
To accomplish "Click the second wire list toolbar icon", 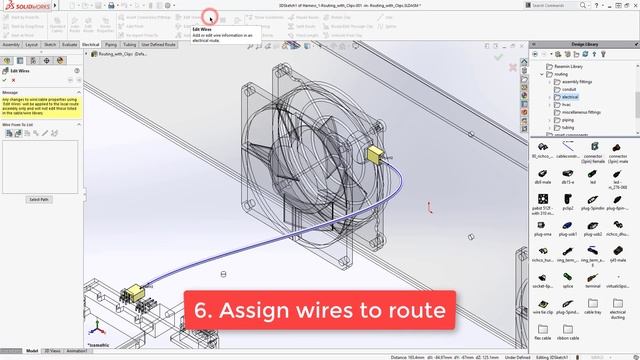I will [18, 133].
